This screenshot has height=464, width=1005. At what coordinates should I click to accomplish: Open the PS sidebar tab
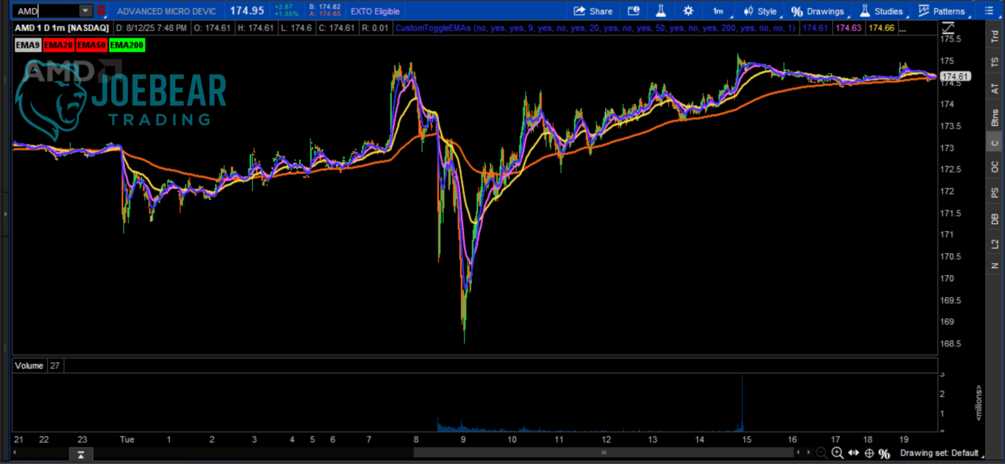tap(995, 193)
